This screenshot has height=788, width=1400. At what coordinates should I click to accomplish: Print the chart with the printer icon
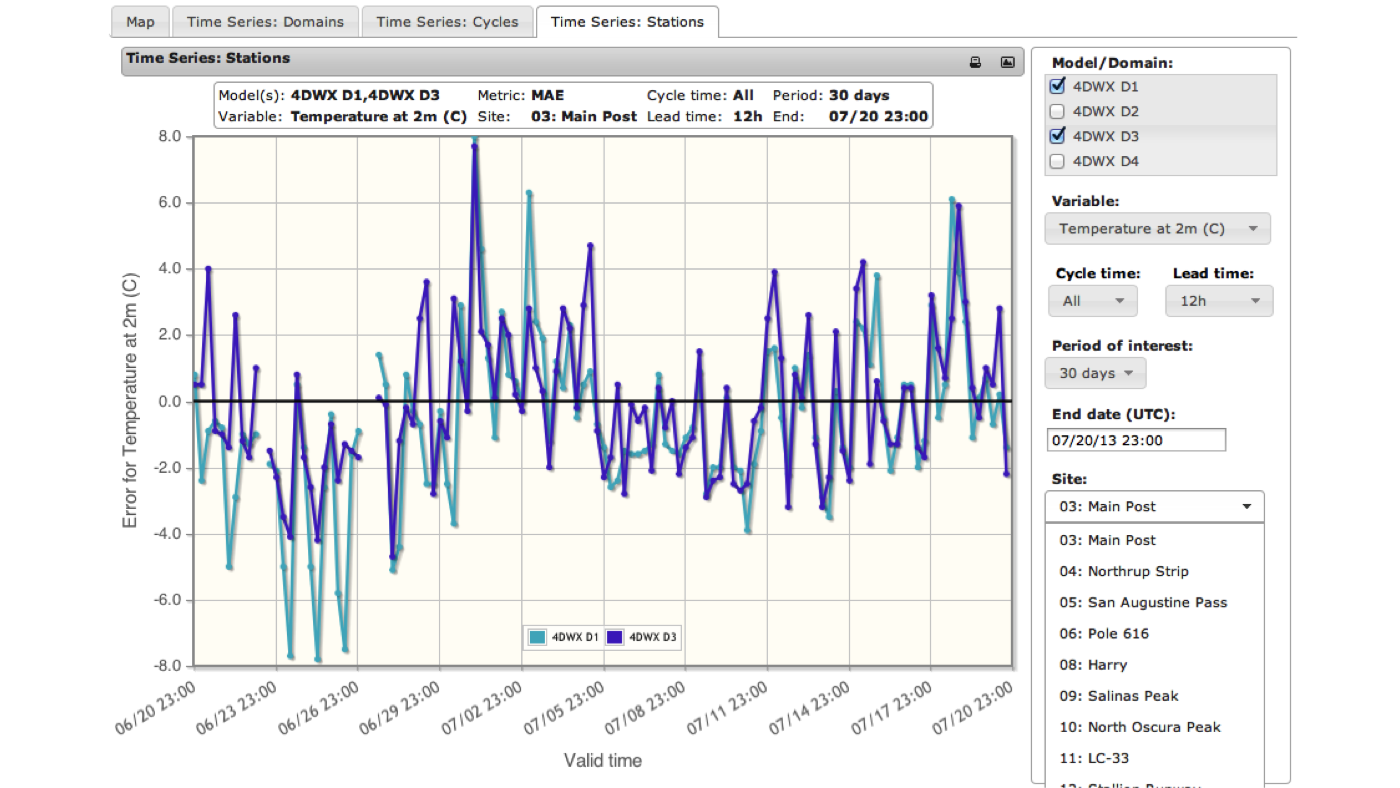(x=976, y=62)
